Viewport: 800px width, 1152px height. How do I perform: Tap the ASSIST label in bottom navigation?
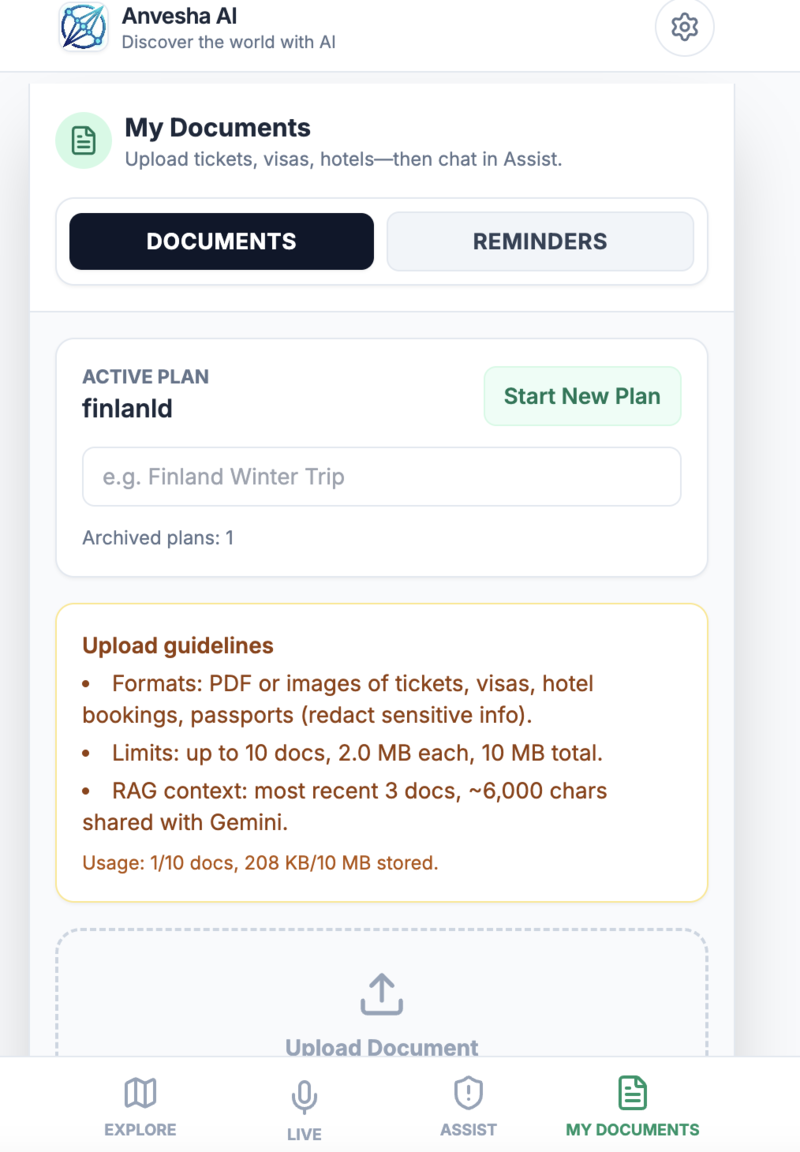click(x=467, y=1129)
